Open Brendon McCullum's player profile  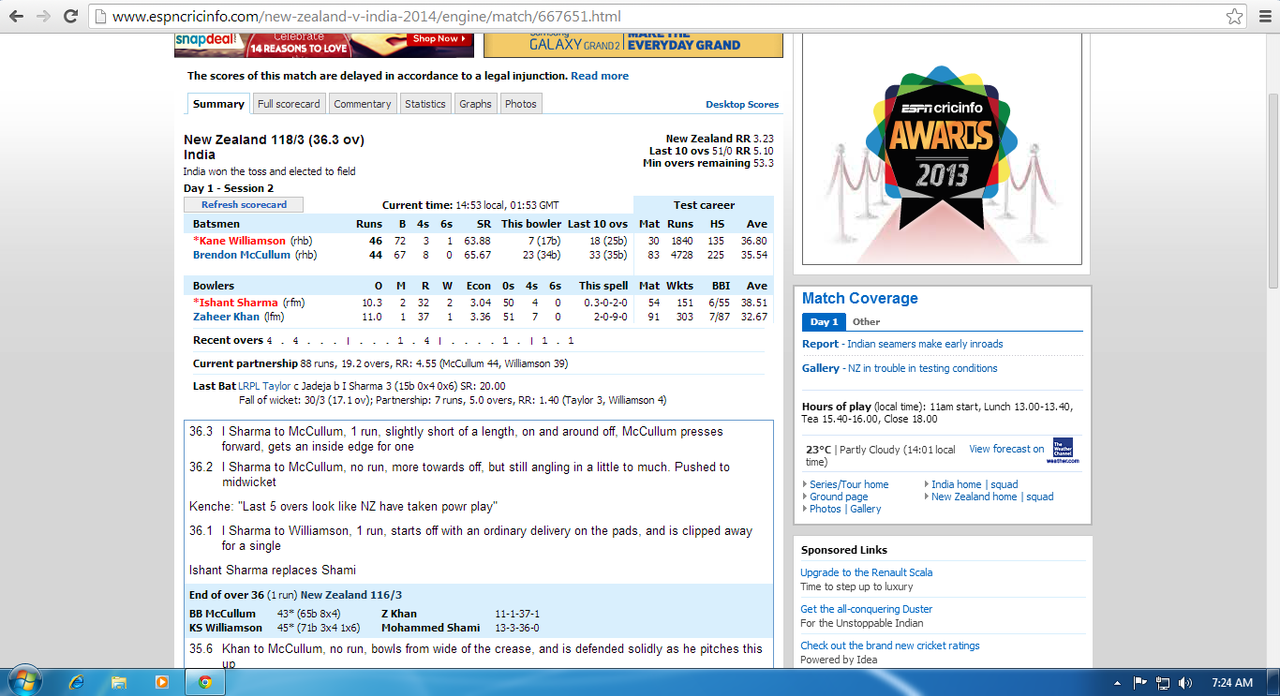[x=241, y=255]
